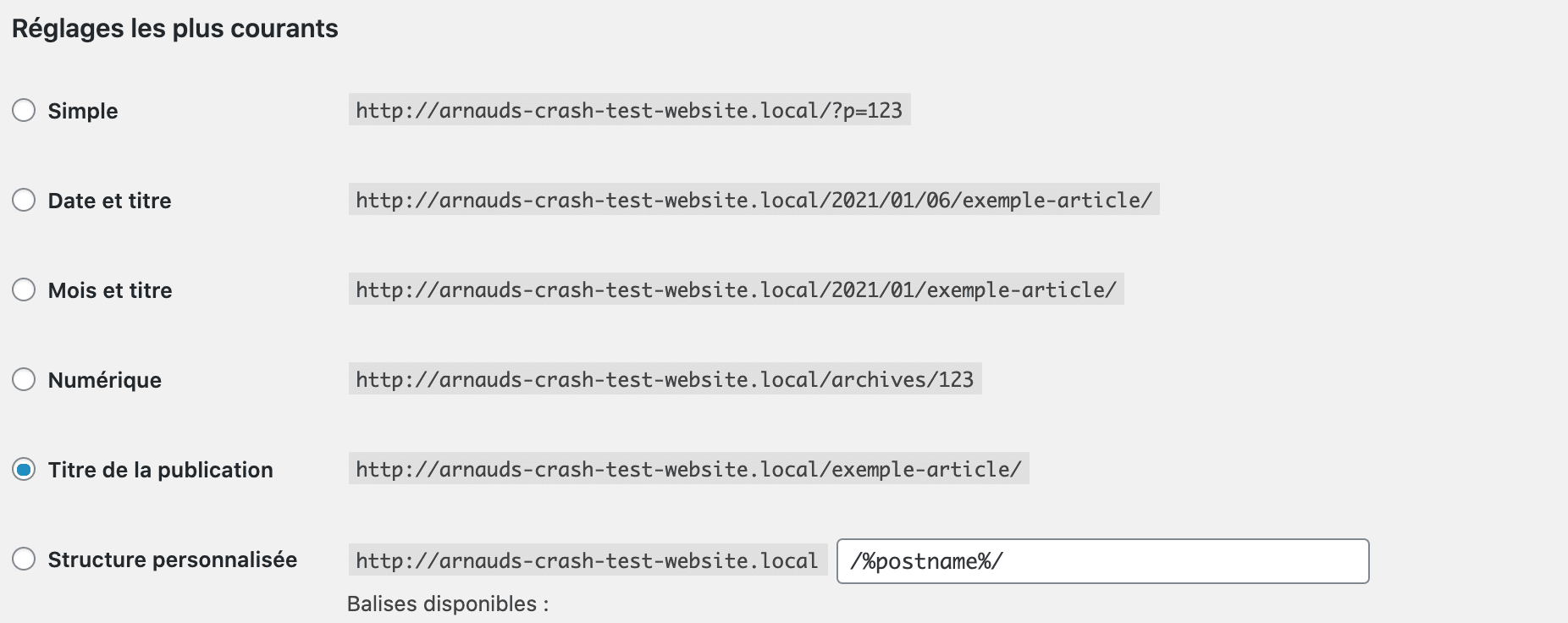
Task: Click the URL code beside Titre de la publication
Action: (688, 469)
